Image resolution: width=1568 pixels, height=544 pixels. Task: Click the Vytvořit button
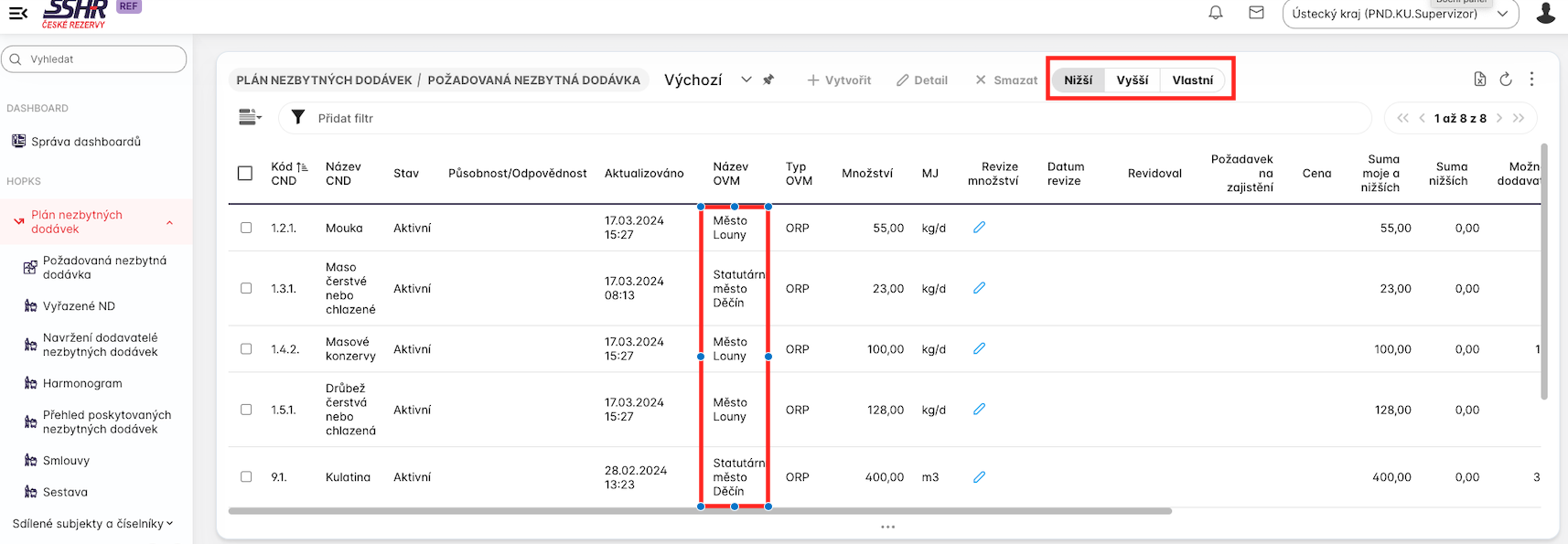839,80
